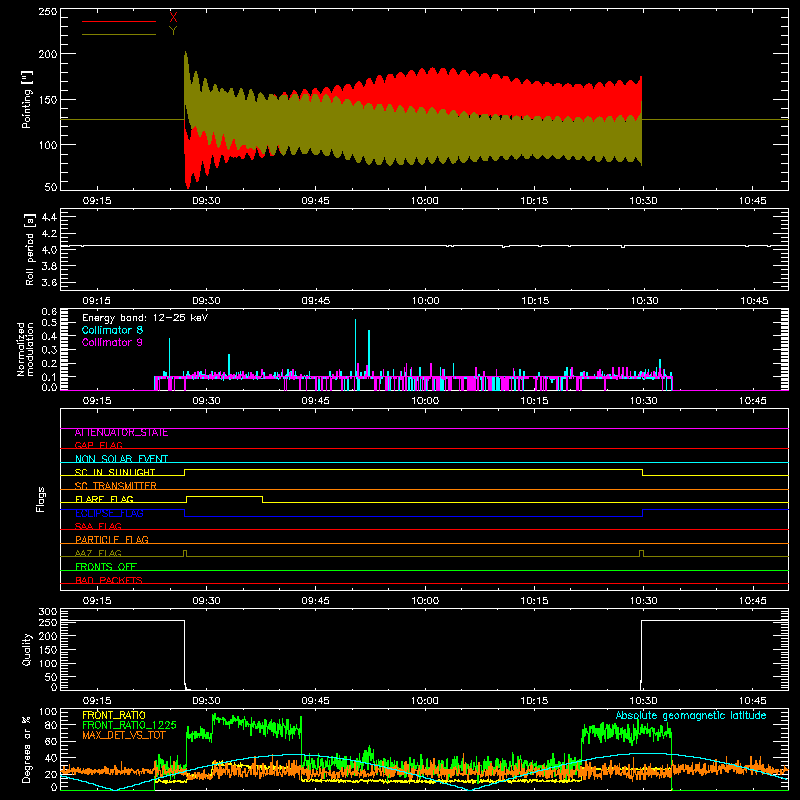Click the 'Degrees or %' axis title
The height and width of the screenshot is (800, 800).
point(27,749)
